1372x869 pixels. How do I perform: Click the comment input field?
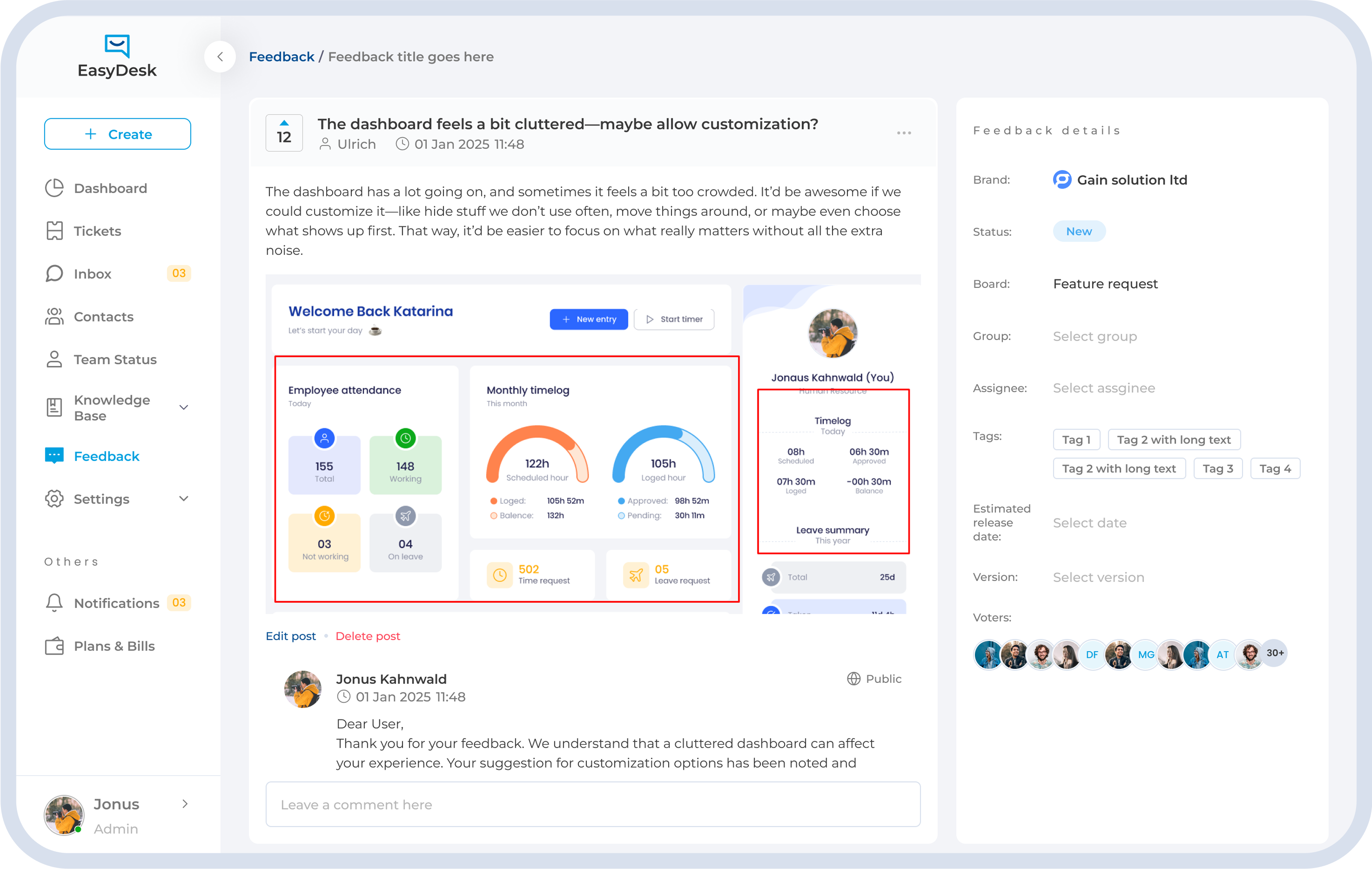point(592,804)
